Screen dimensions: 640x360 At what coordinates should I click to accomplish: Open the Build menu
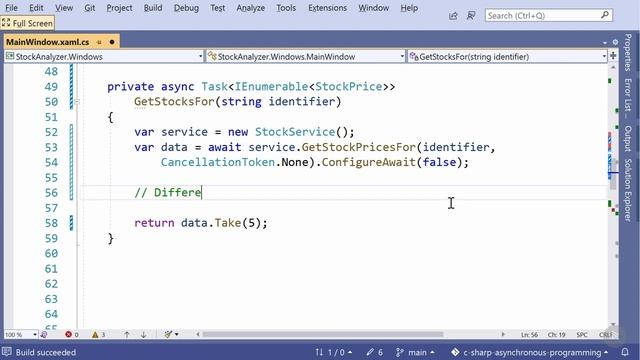point(153,8)
